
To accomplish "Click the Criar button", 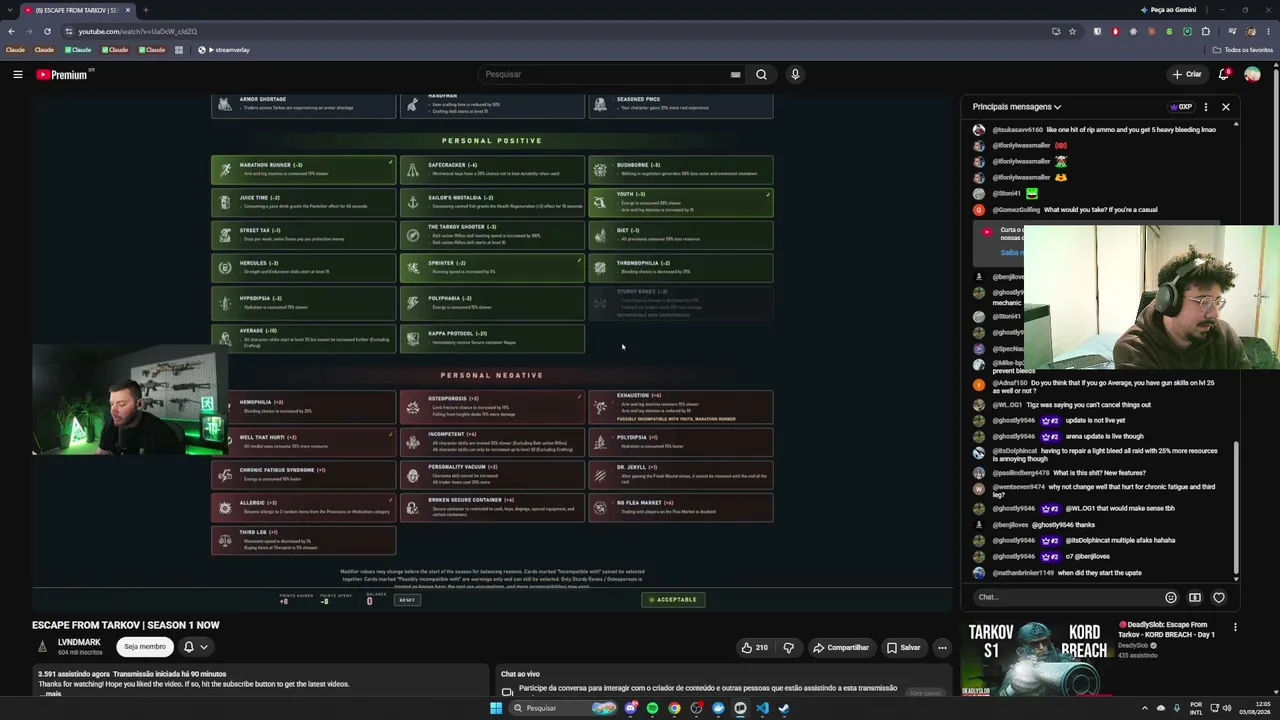I will (x=1187, y=74).
